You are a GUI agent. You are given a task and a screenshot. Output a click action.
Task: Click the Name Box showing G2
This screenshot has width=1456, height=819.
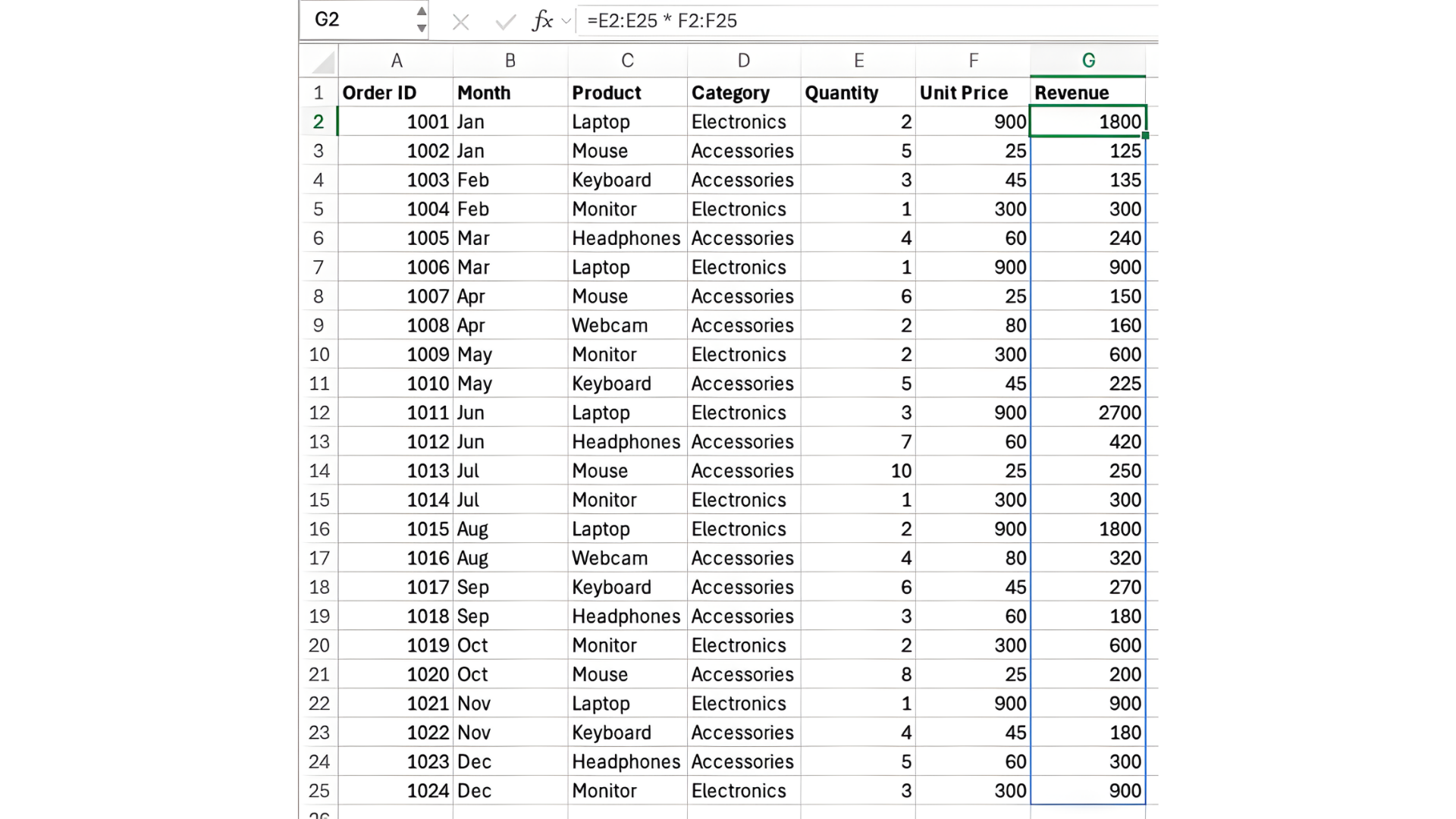click(x=356, y=20)
